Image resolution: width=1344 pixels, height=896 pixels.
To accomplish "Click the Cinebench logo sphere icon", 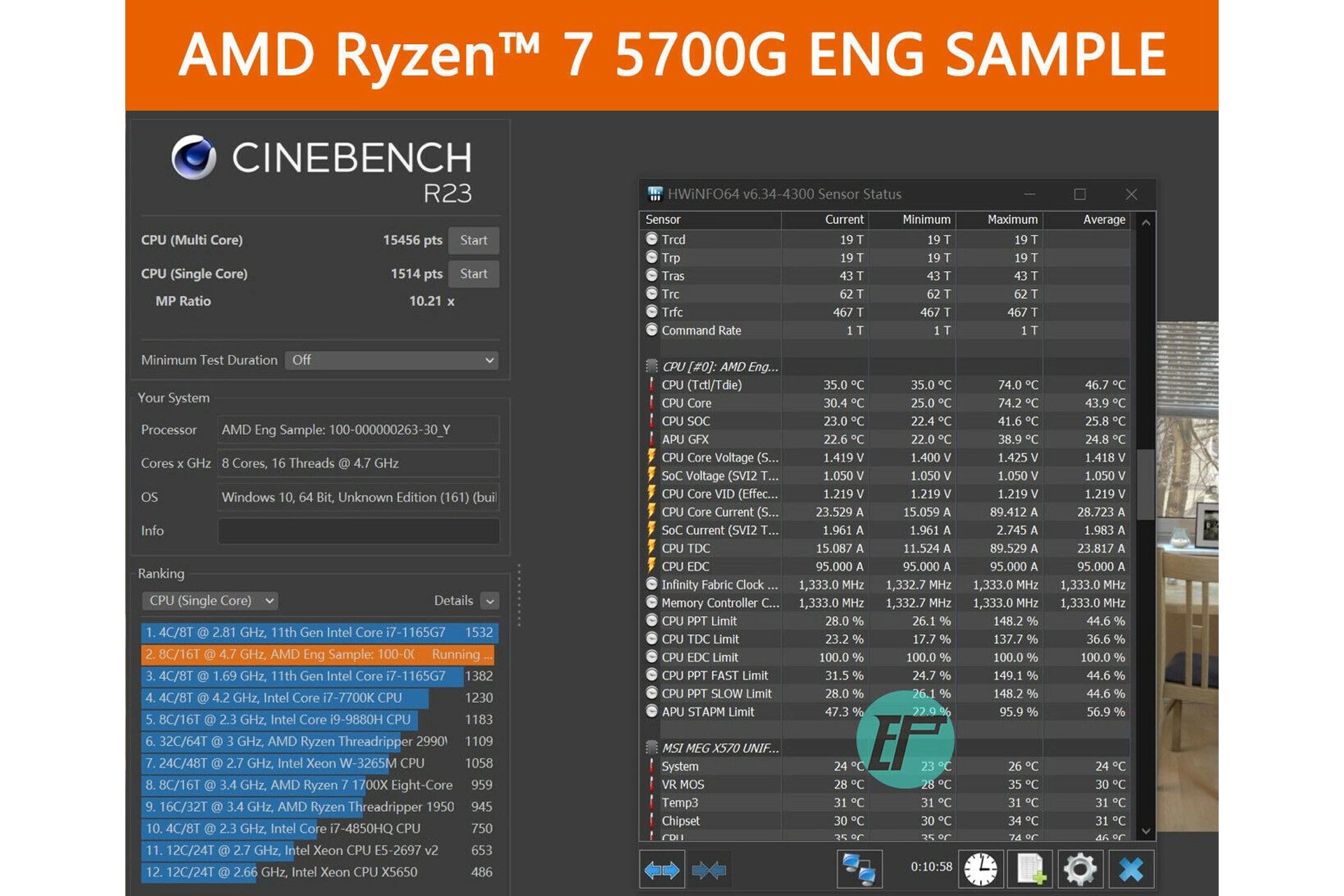I will point(194,157).
